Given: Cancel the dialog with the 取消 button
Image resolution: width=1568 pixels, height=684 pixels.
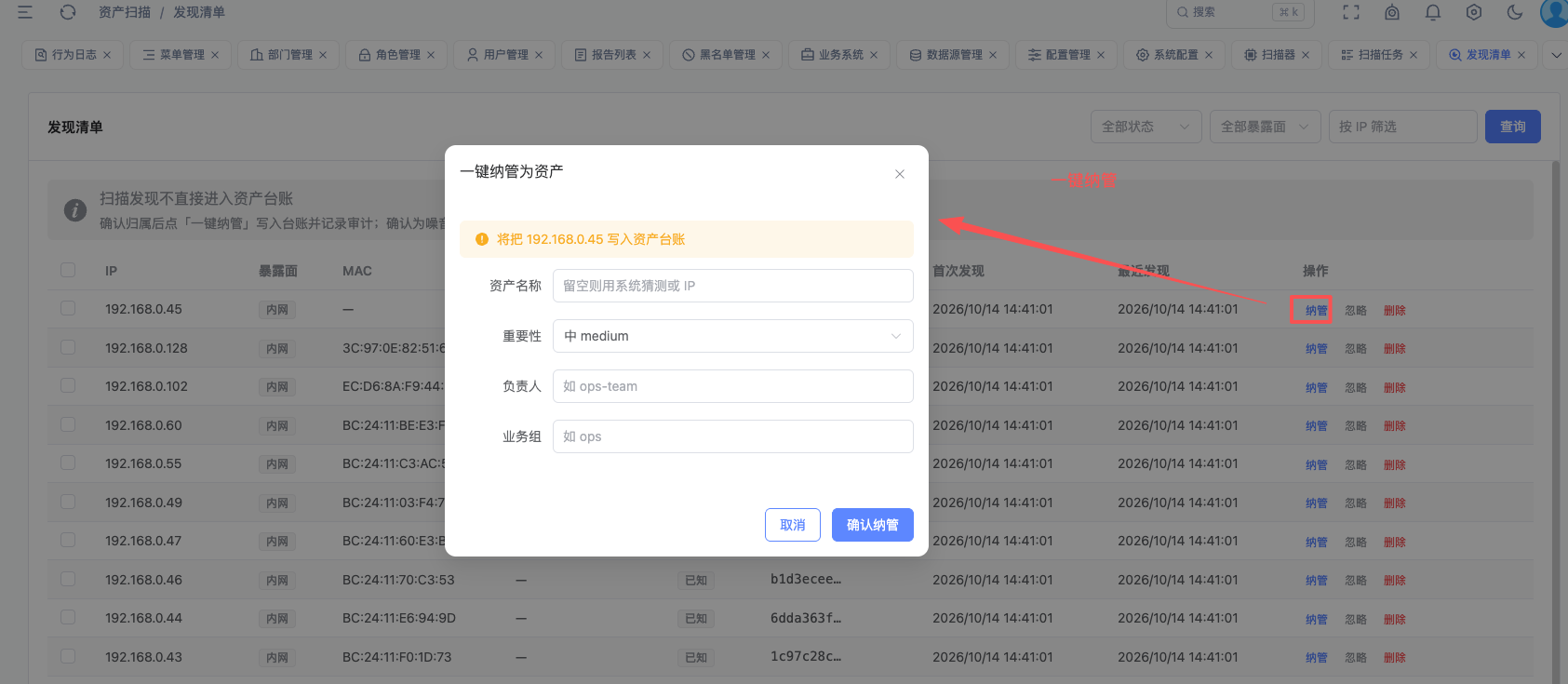Looking at the screenshot, I should tap(793, 525).
